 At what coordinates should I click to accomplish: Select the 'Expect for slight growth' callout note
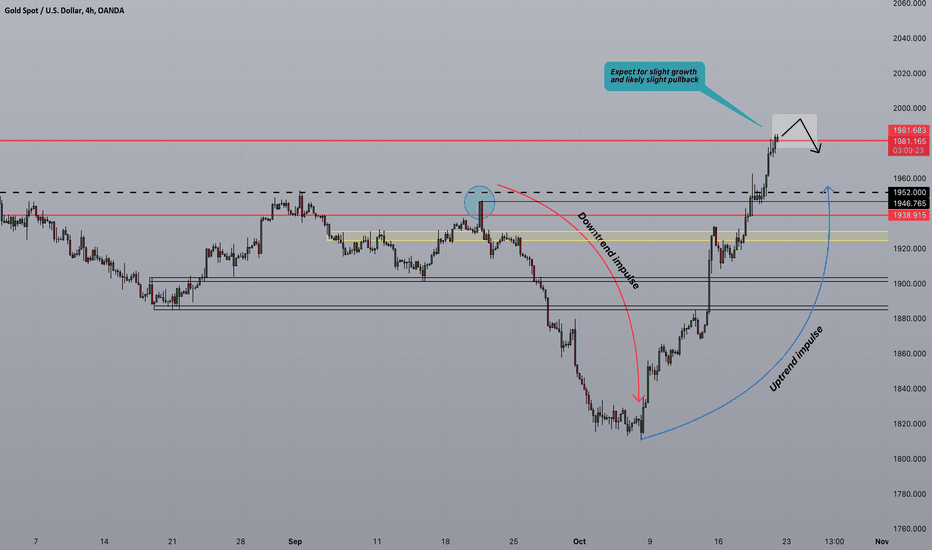654,76
